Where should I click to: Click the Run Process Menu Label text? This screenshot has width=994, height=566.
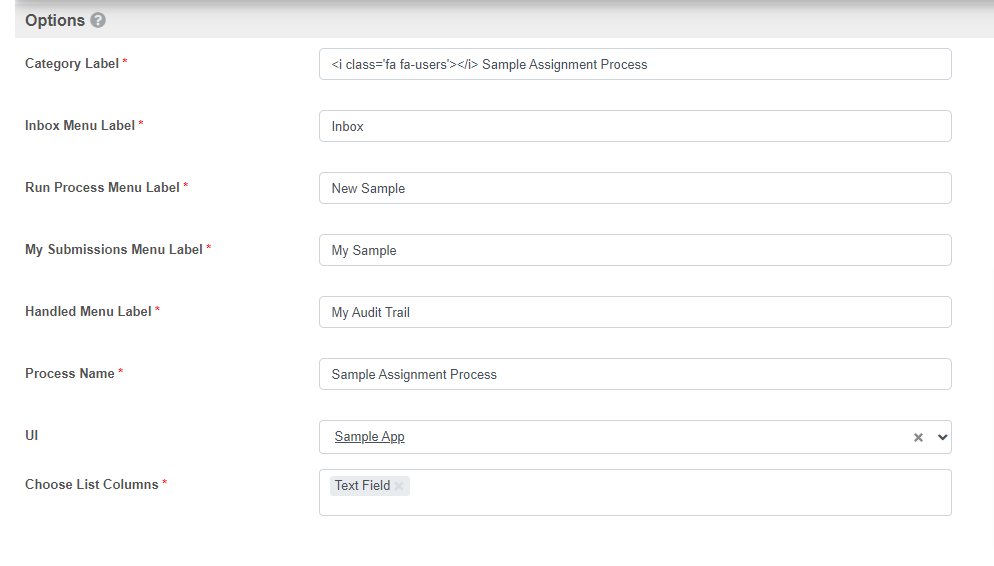[103, 188]
